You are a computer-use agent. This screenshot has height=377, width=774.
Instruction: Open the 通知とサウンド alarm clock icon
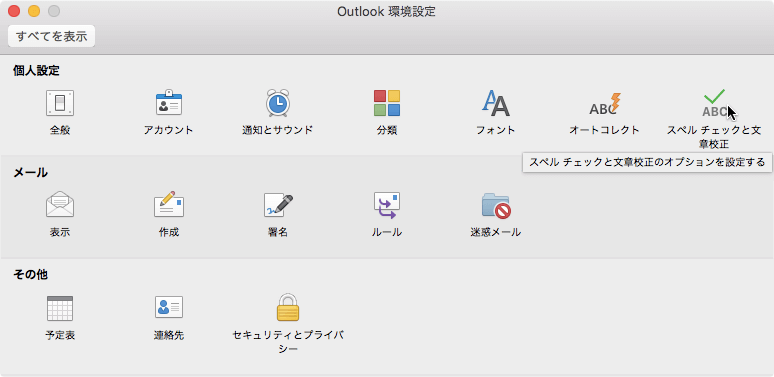click(x=277, y=103)
